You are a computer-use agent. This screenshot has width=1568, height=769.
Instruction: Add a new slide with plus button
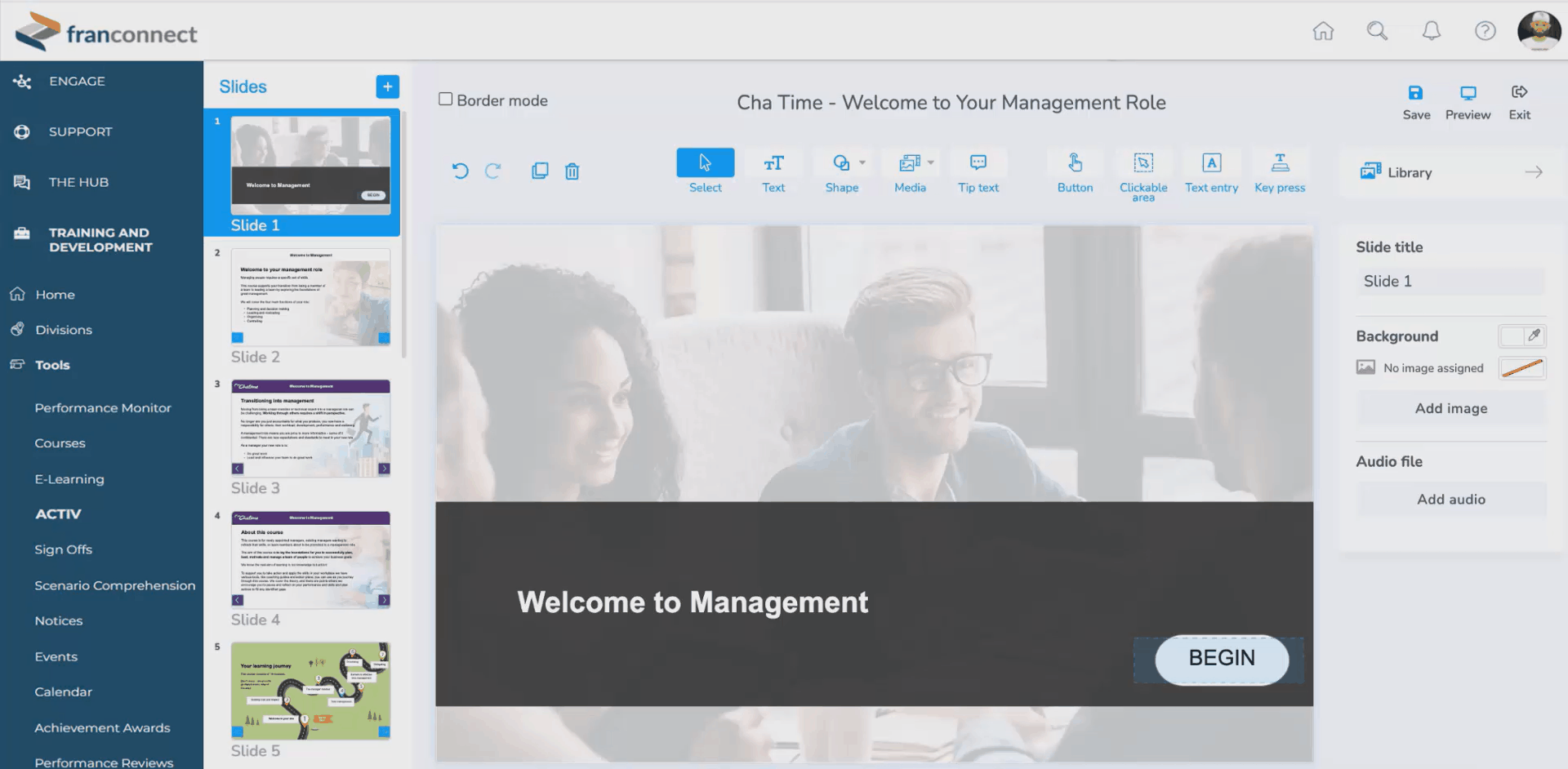click(x=388, y=87)
